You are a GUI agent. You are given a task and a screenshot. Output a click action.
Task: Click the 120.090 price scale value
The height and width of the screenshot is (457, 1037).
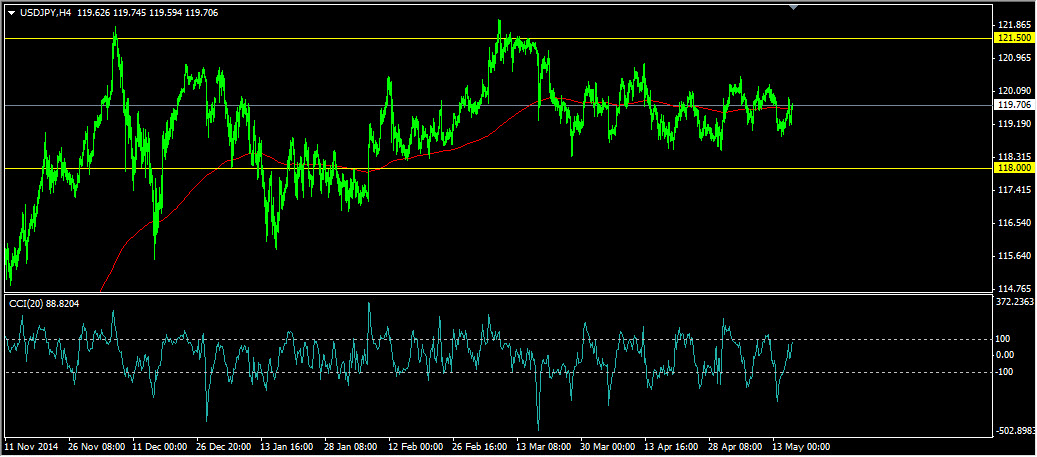pos(1014,91)
